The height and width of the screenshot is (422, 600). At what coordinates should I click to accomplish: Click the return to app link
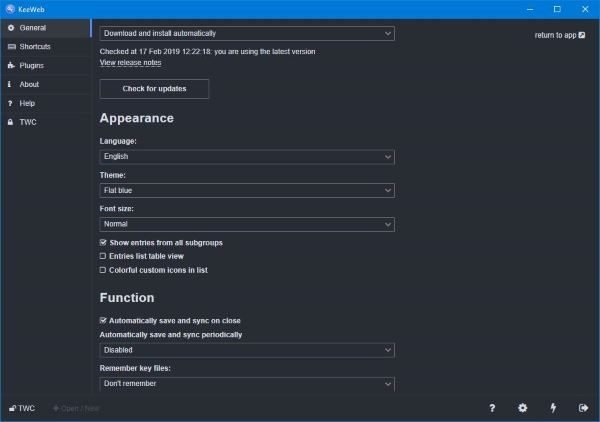(x=559, y=35)
